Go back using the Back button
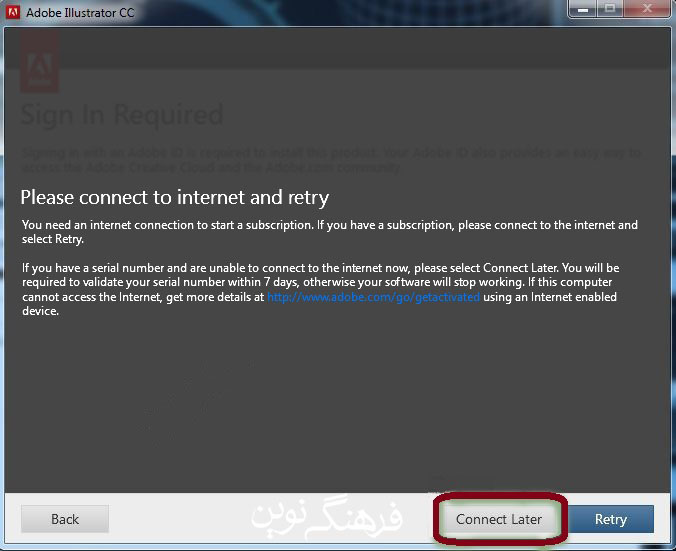This screenshot has width=676, height=551. 65,519
